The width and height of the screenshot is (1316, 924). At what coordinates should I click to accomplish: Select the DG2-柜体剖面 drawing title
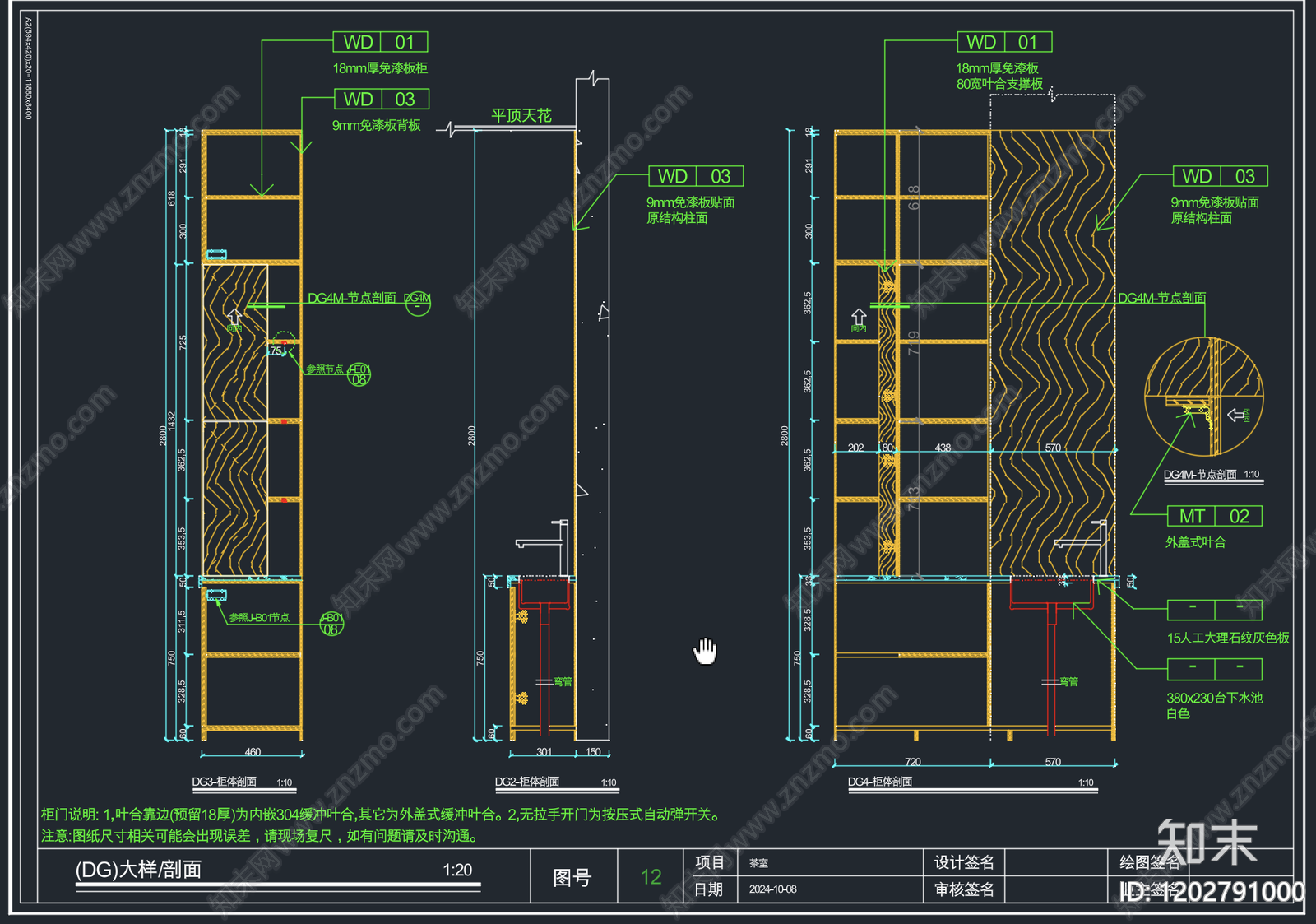click(527, 782)
